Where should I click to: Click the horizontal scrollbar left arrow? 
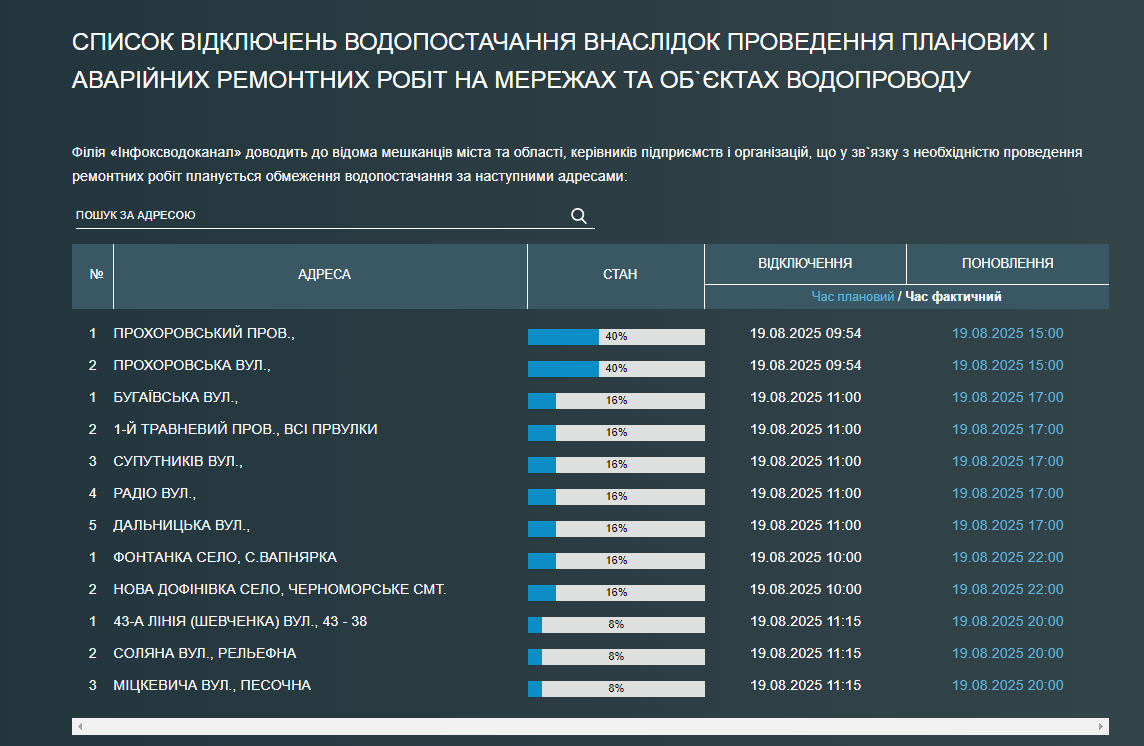[x=80, y=726]
